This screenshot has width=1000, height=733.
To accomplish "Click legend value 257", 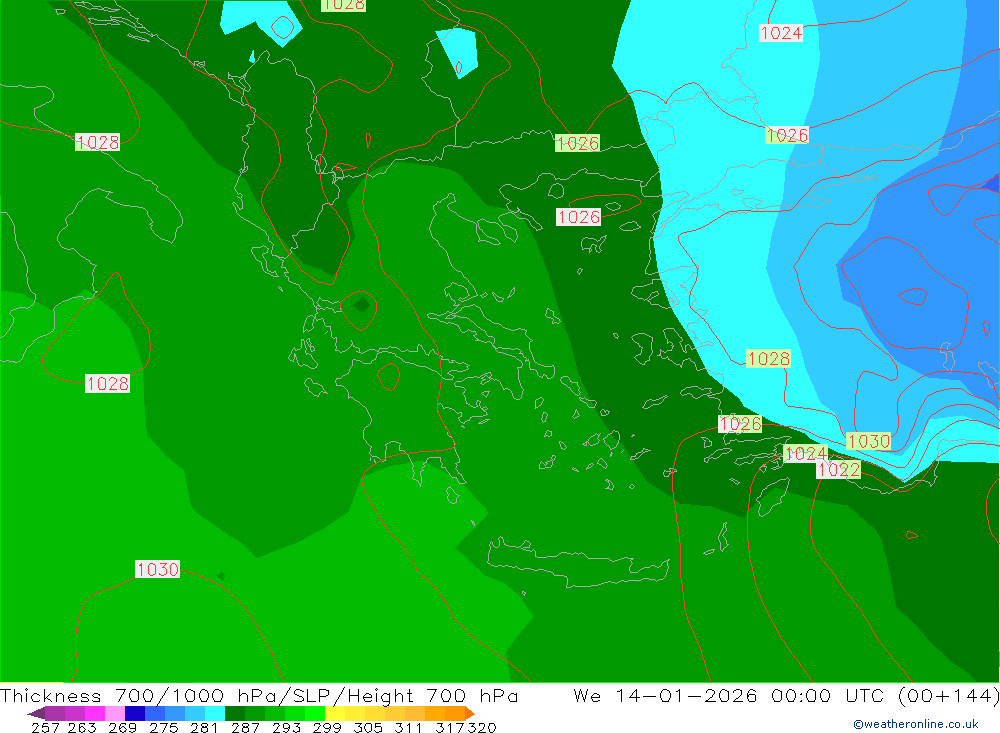I will (x=45, y=727).
